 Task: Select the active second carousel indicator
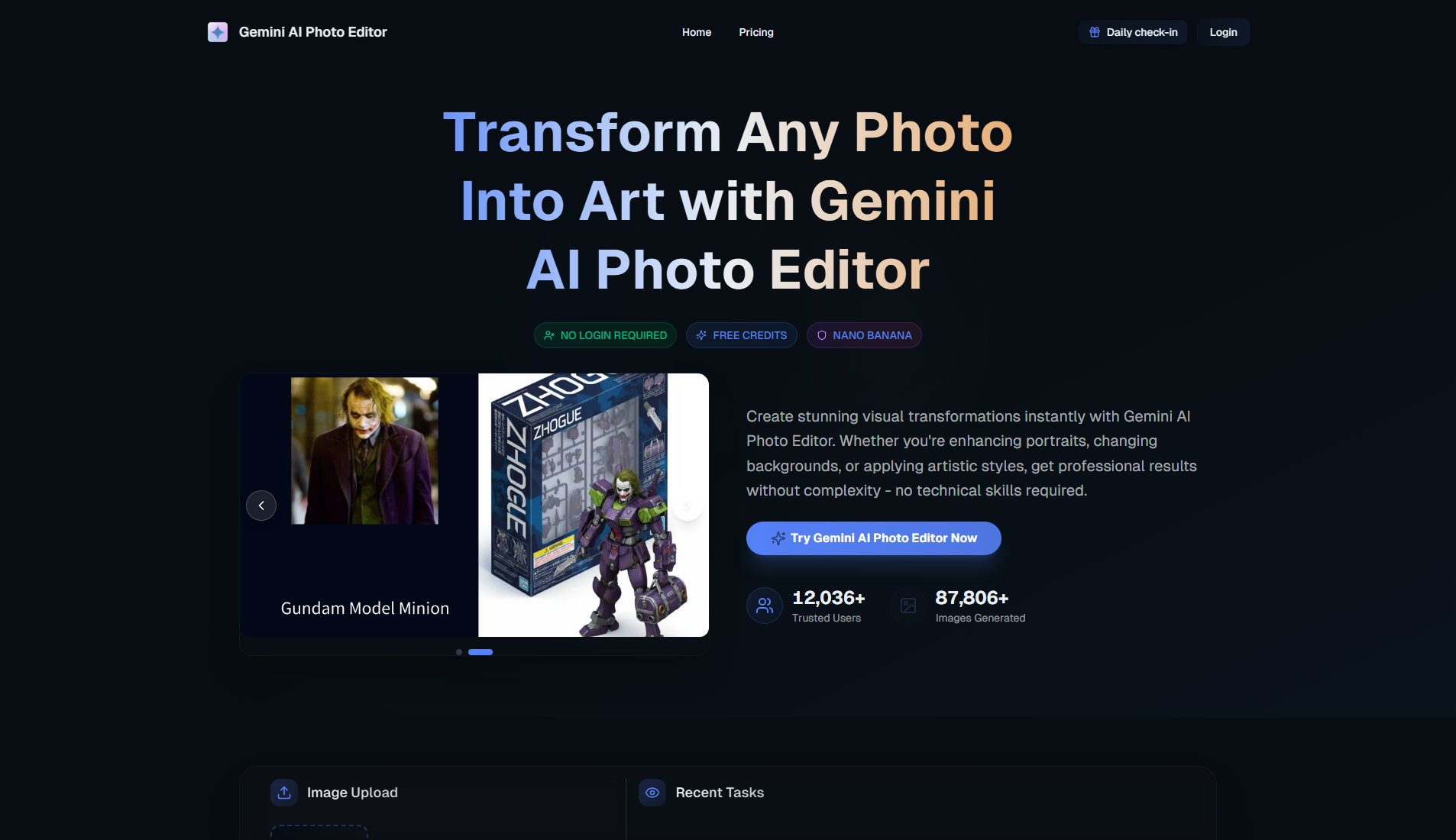(480, 652)
